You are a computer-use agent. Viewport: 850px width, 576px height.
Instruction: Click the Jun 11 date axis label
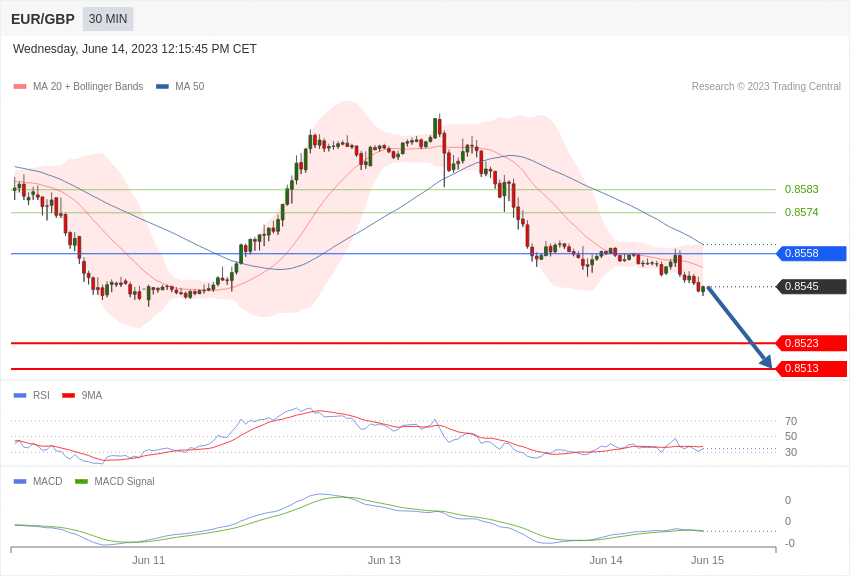coord(149,560)
